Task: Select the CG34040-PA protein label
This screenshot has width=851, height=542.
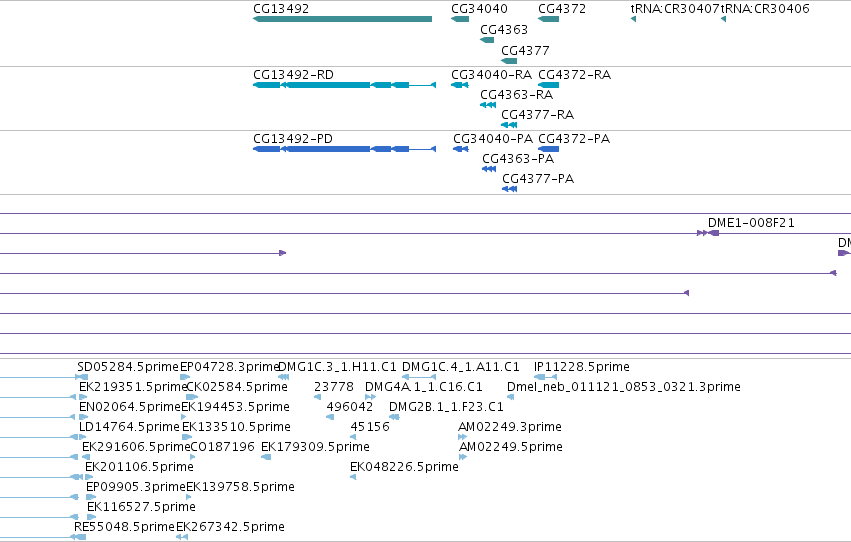Action: tap(493, 139)
